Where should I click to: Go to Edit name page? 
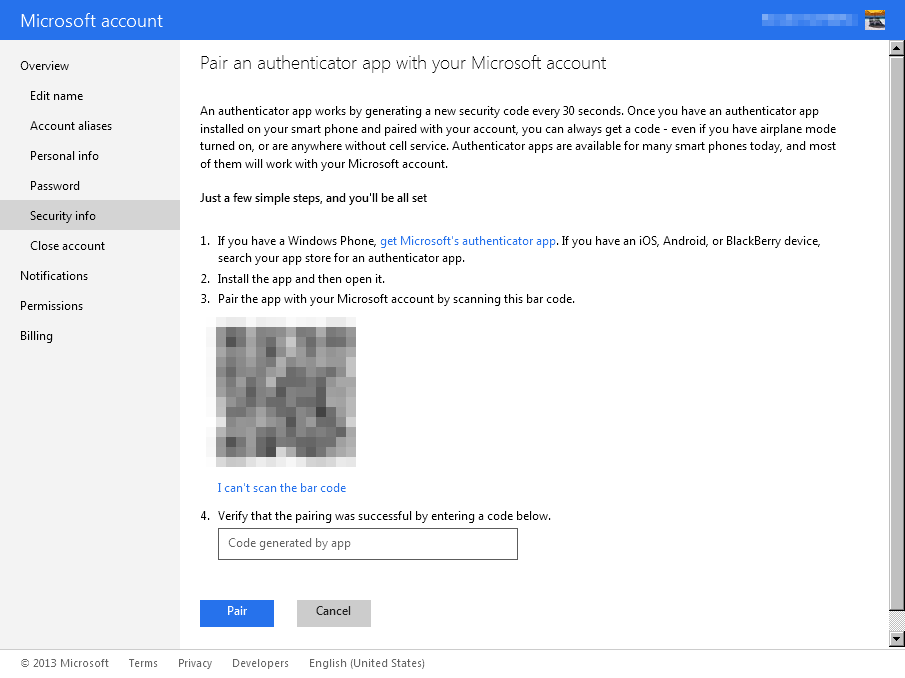click(x=57, y=96)
